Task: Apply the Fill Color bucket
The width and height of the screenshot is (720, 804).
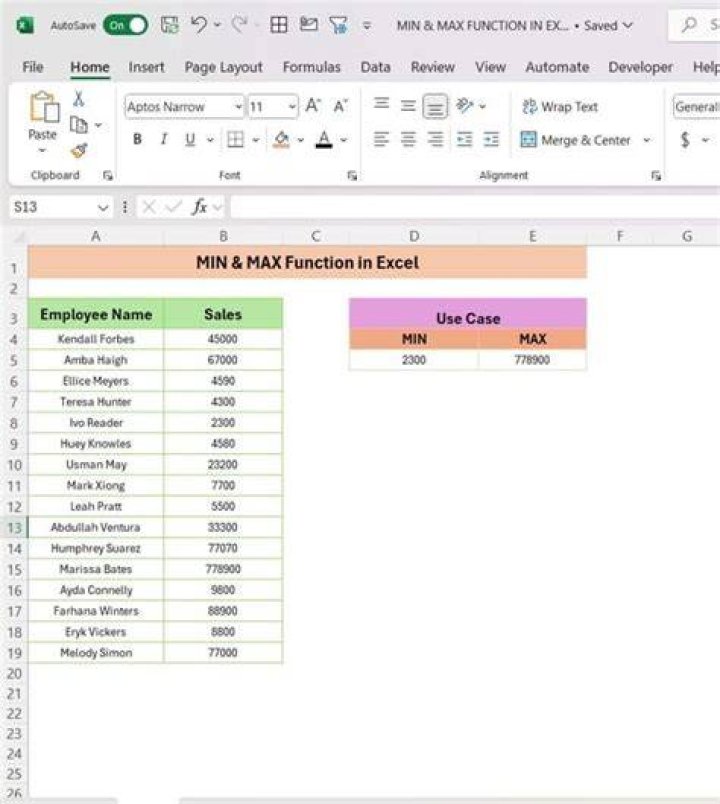Action: tap(281, 139)
